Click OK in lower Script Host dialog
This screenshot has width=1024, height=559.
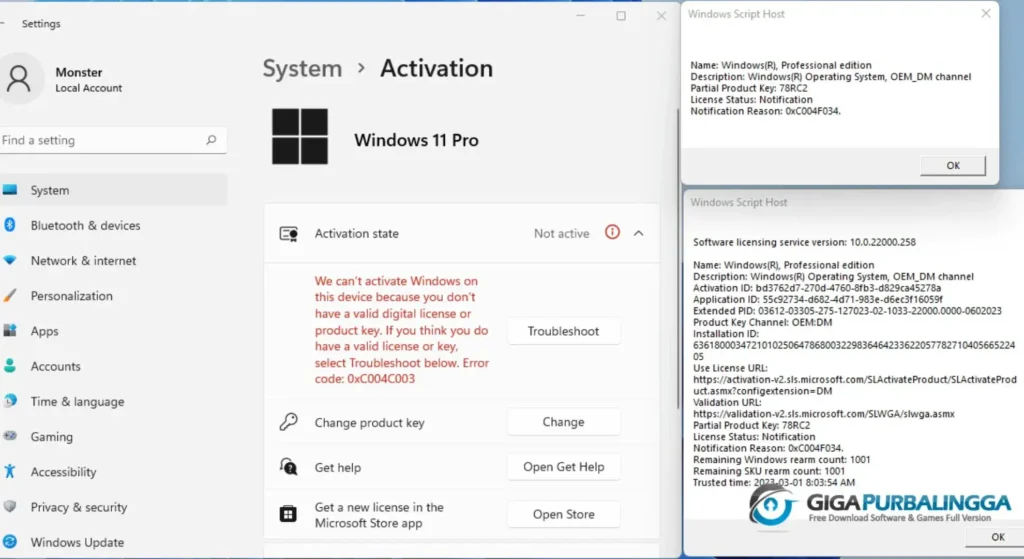[x=997, y=537]
